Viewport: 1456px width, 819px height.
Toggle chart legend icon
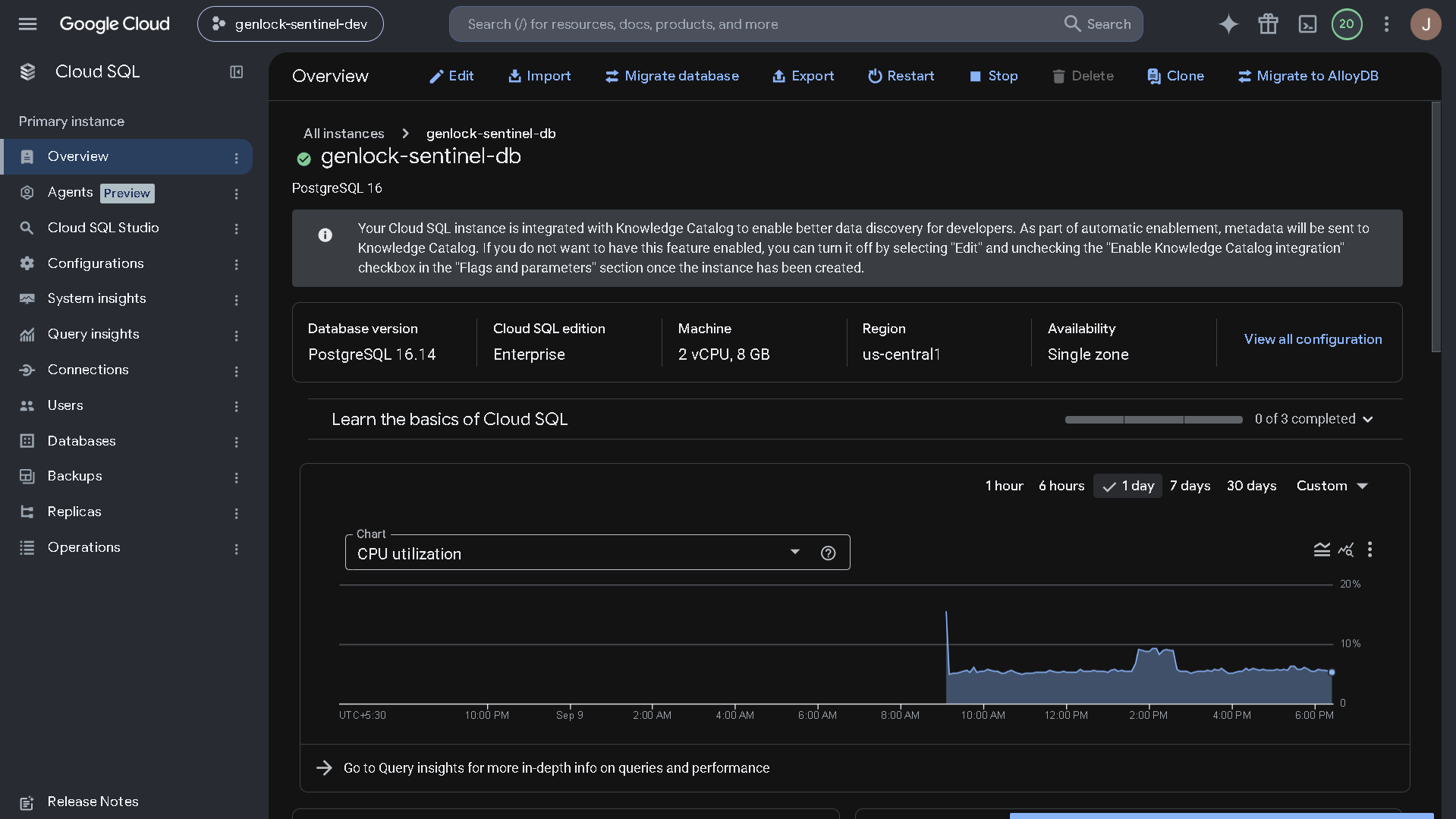pyautogui.click(x=1322, y=550)
